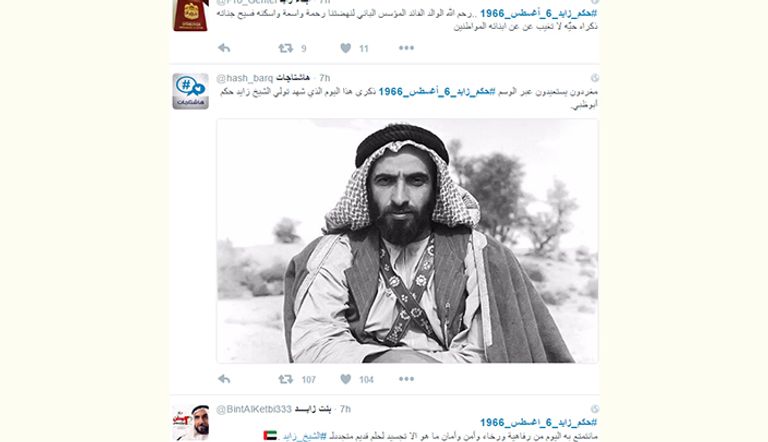768x442 pixels.
Task: Open the hashtag link in hash_barq tweet
Action: point(437,92)
